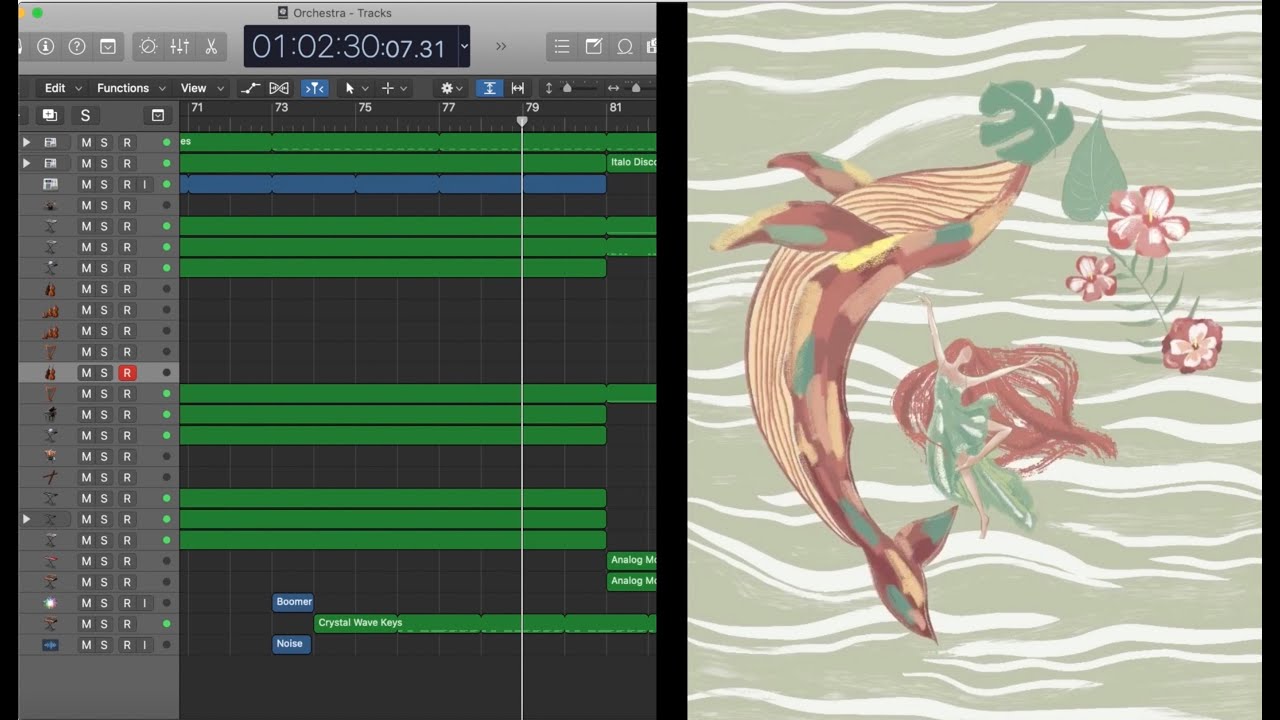Select the record-armed track's cello icon
The width and height of the screenshot is (1280, 720).
[x=50, y=373]
